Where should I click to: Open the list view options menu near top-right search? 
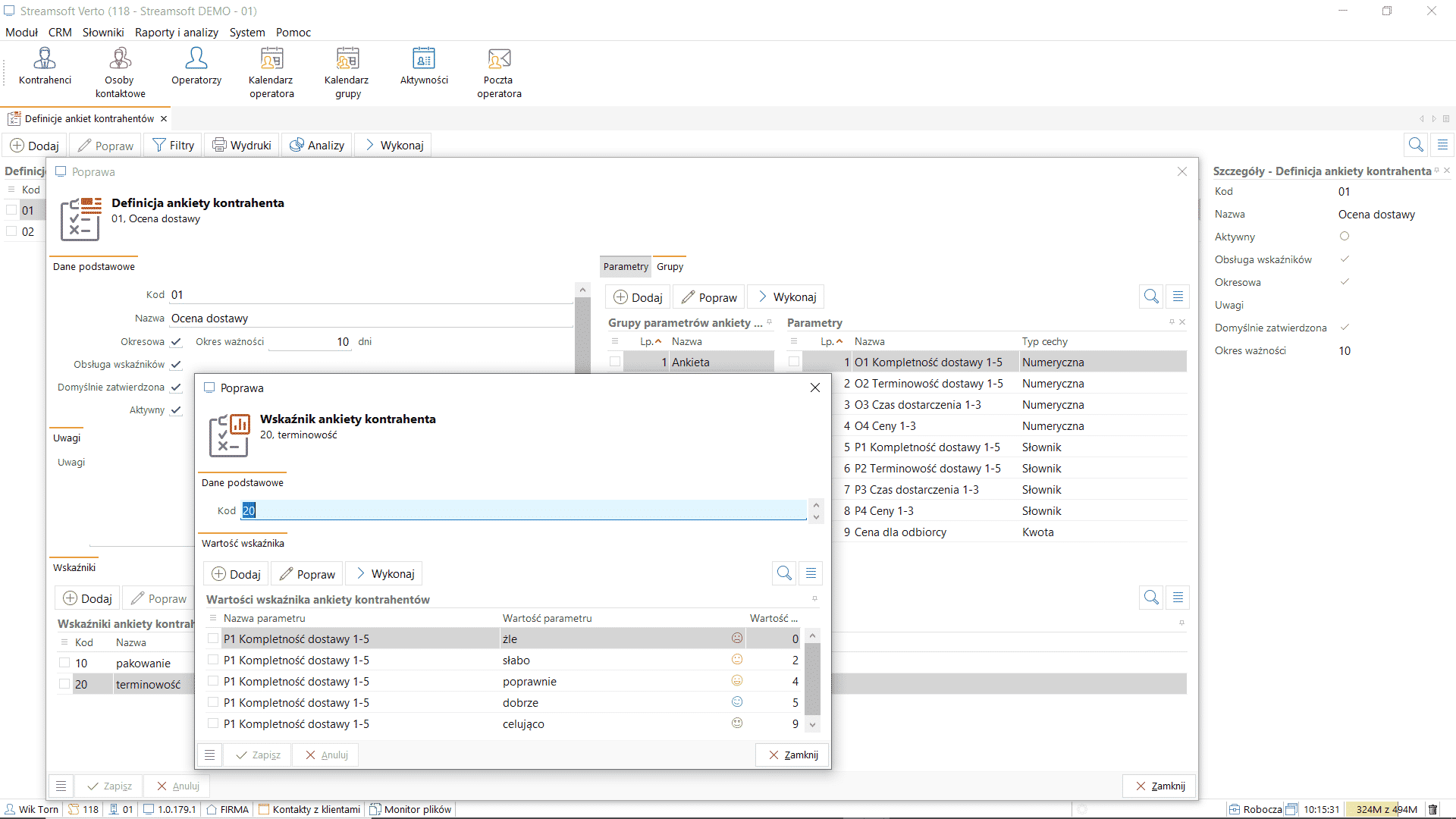click(1442, 144)
